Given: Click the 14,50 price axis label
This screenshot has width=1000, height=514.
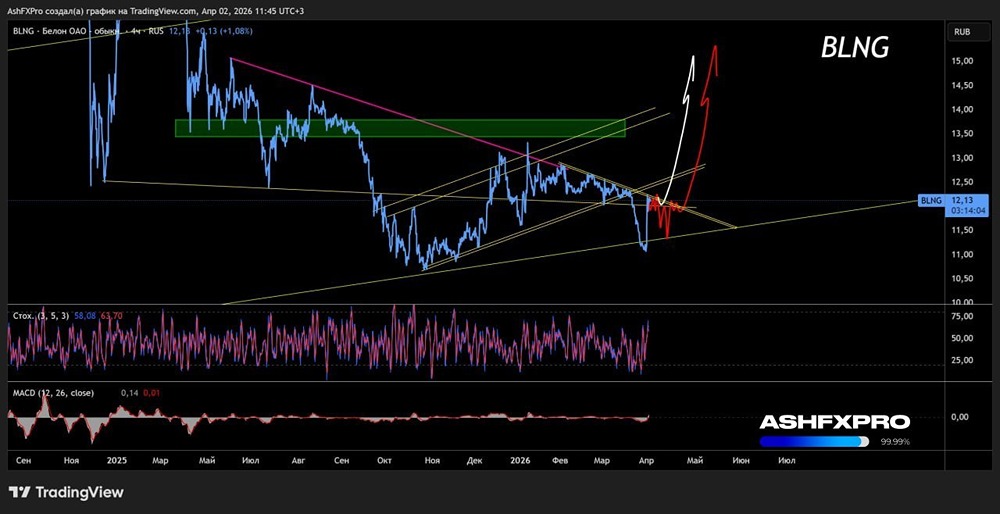Looking at the screenshot, I should point(962,85).
